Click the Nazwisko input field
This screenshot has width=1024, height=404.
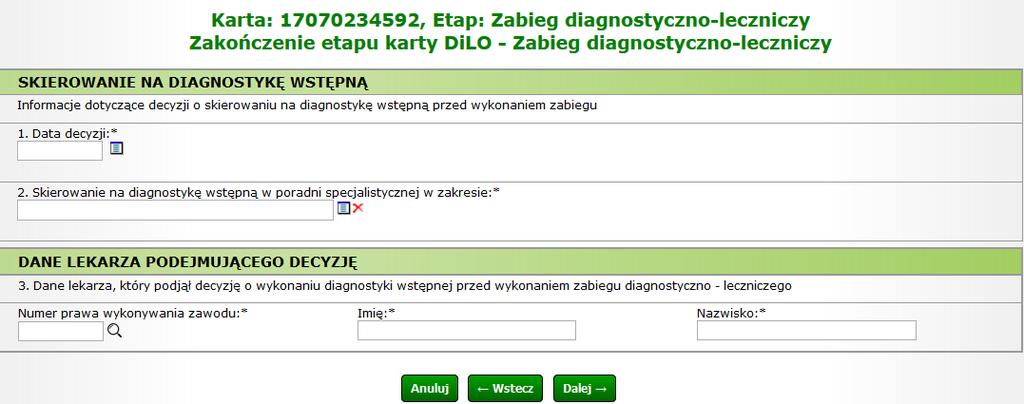click(807, 330)
